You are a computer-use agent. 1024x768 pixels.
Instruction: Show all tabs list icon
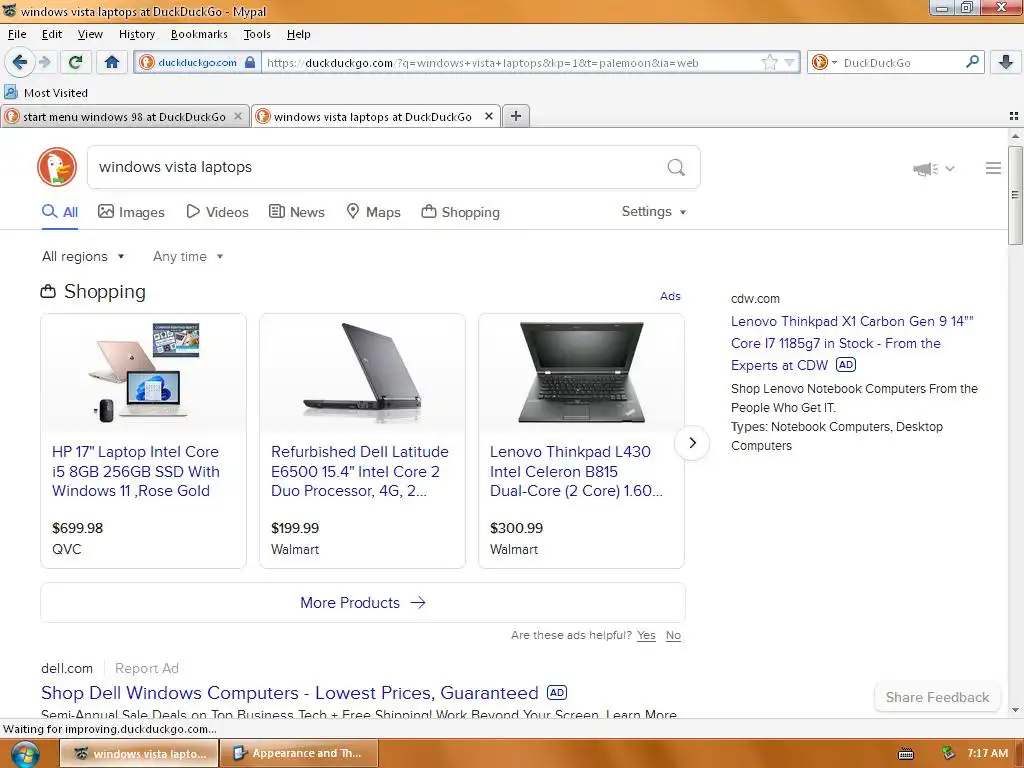1014,116
